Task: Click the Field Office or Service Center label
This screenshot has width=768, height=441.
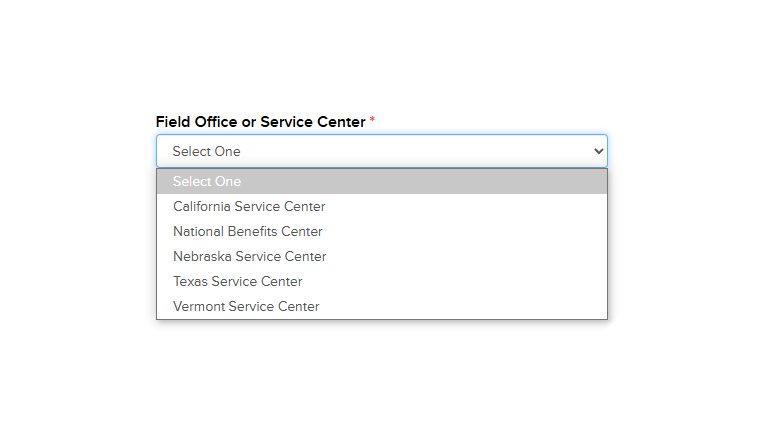Action: [x=261, y=122]
